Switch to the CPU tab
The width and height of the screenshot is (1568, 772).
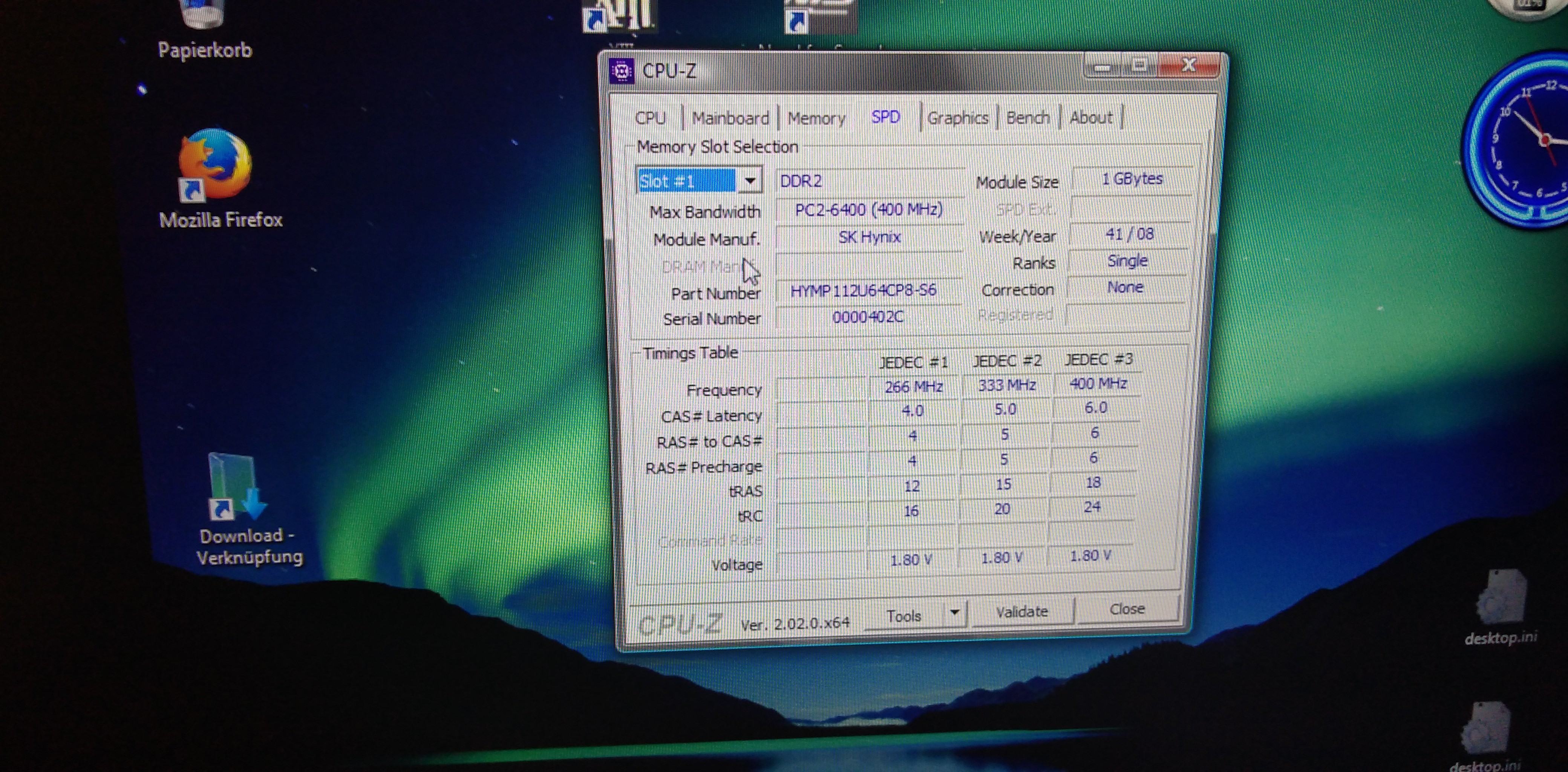[x=650, y=118]
